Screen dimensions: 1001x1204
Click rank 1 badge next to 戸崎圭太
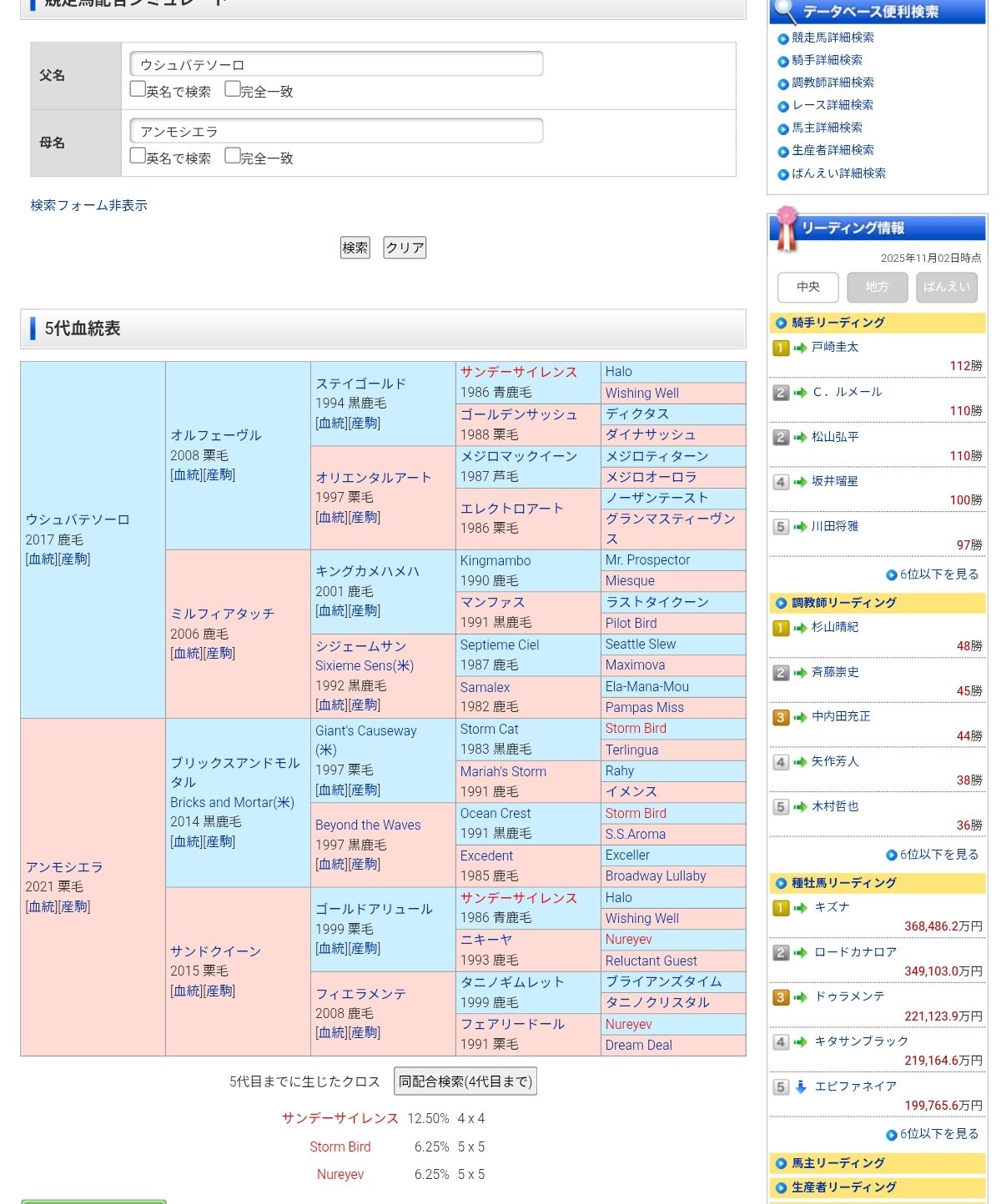tap(781, 348)
